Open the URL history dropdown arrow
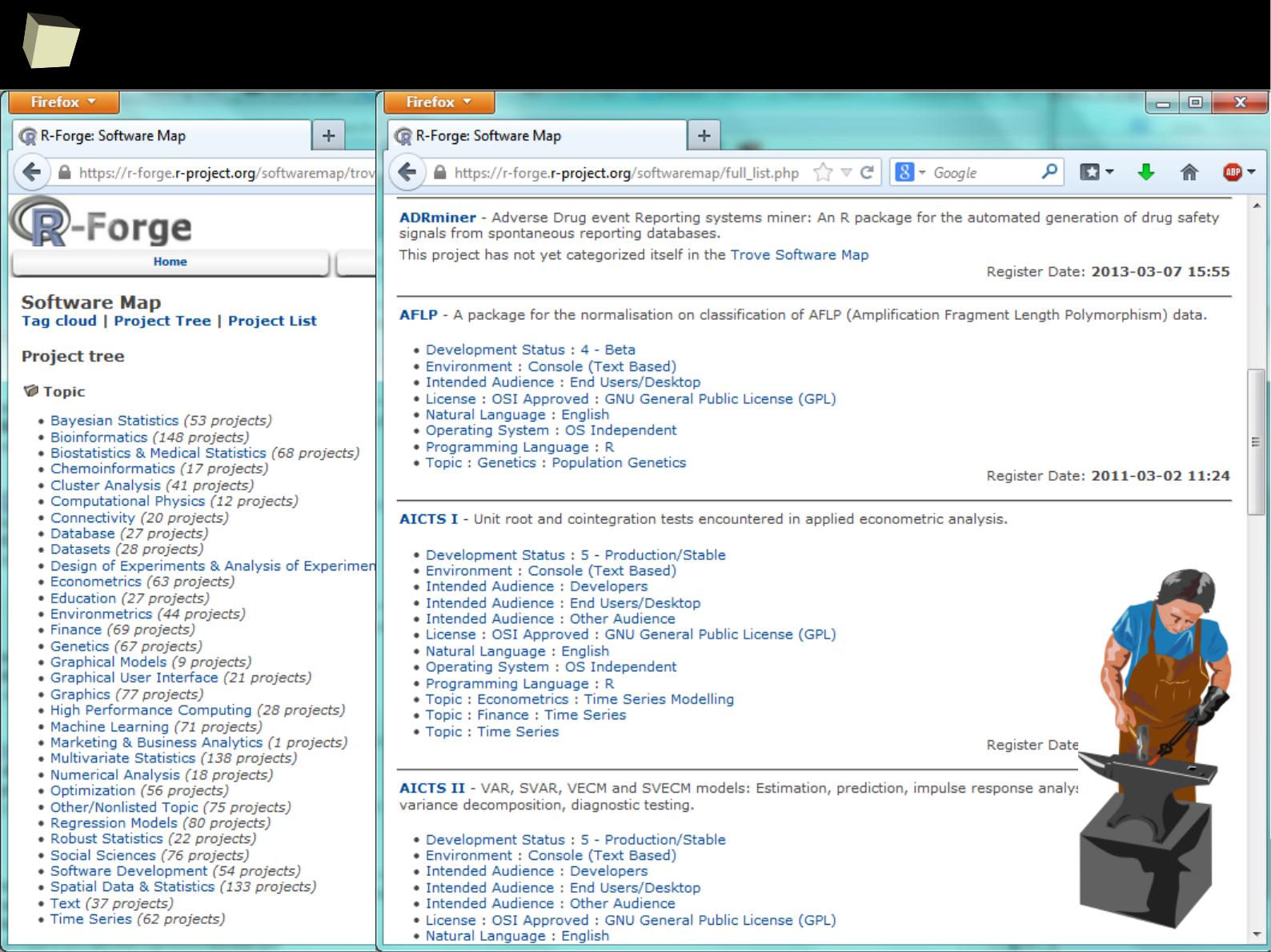The image size is (1271, 952). tap(846, 172)
